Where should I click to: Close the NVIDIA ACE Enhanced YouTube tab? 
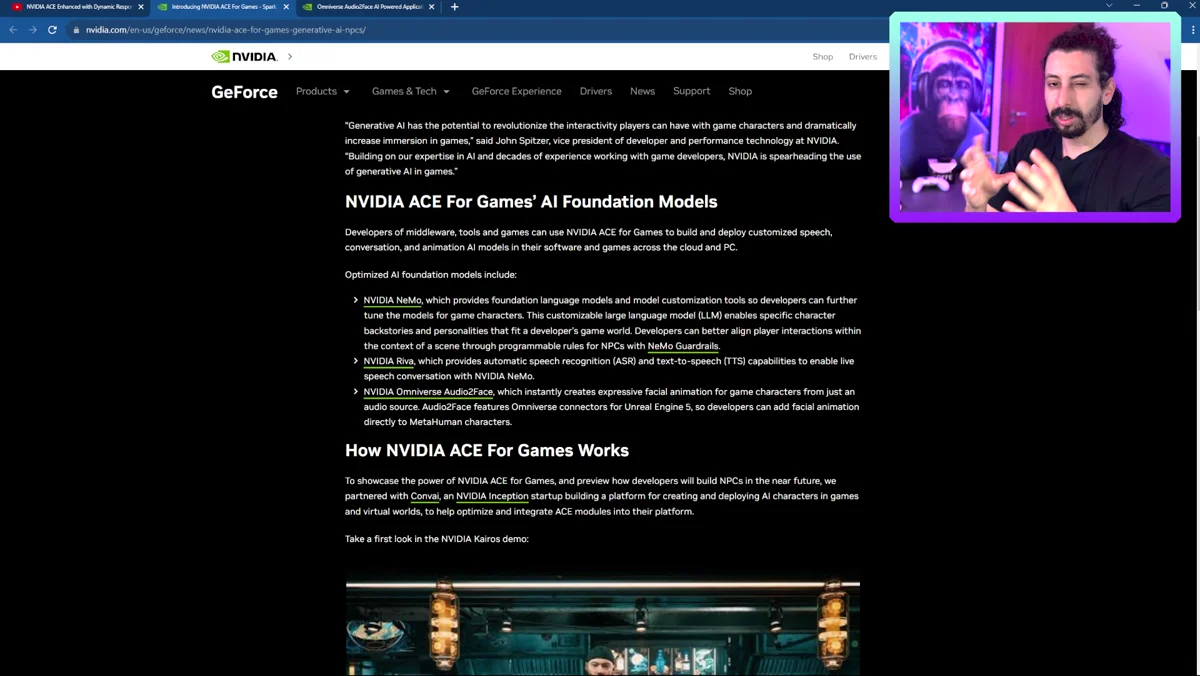point(141,7)
